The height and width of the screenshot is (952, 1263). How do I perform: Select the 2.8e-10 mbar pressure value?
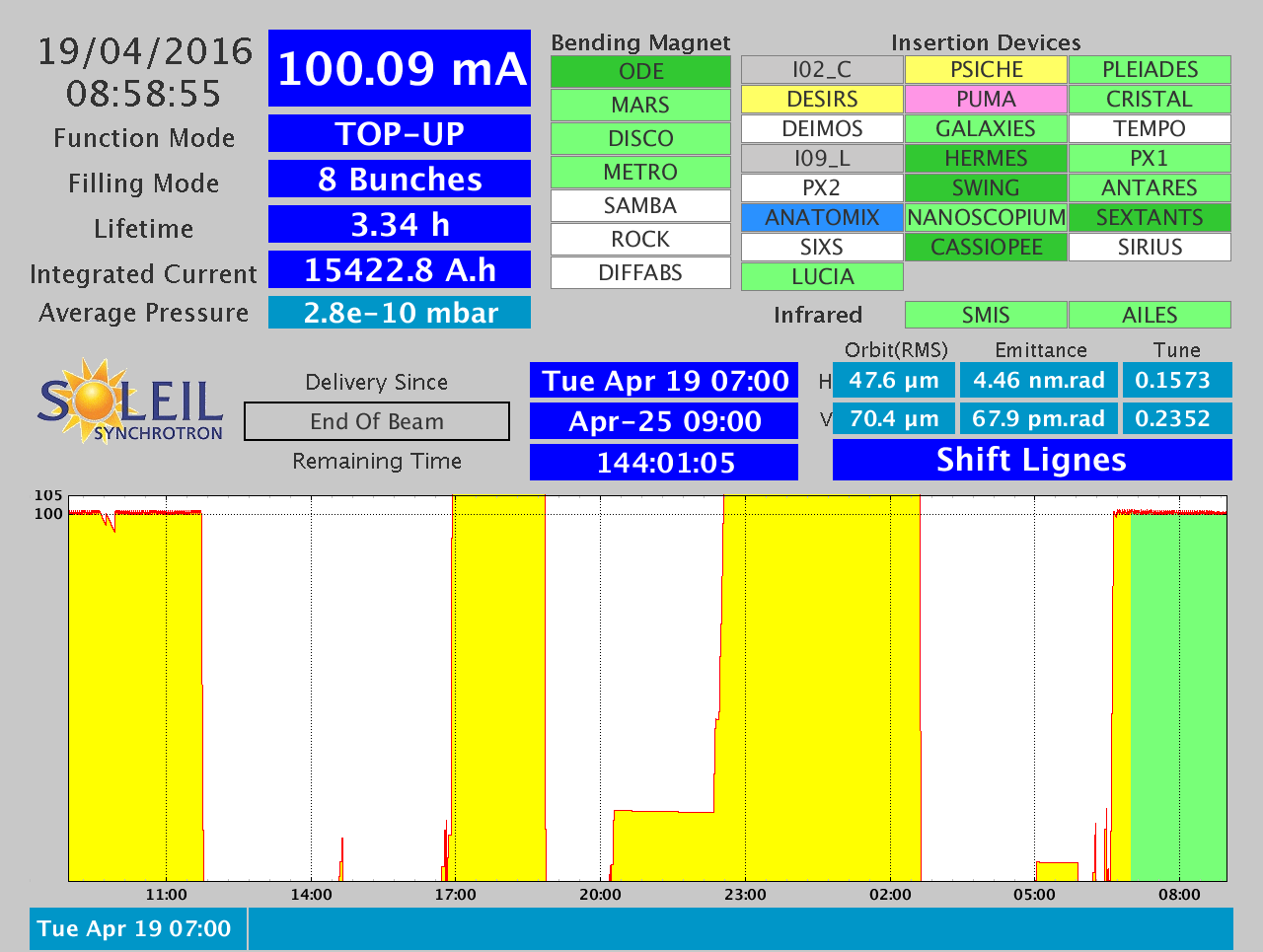[400, 313]
